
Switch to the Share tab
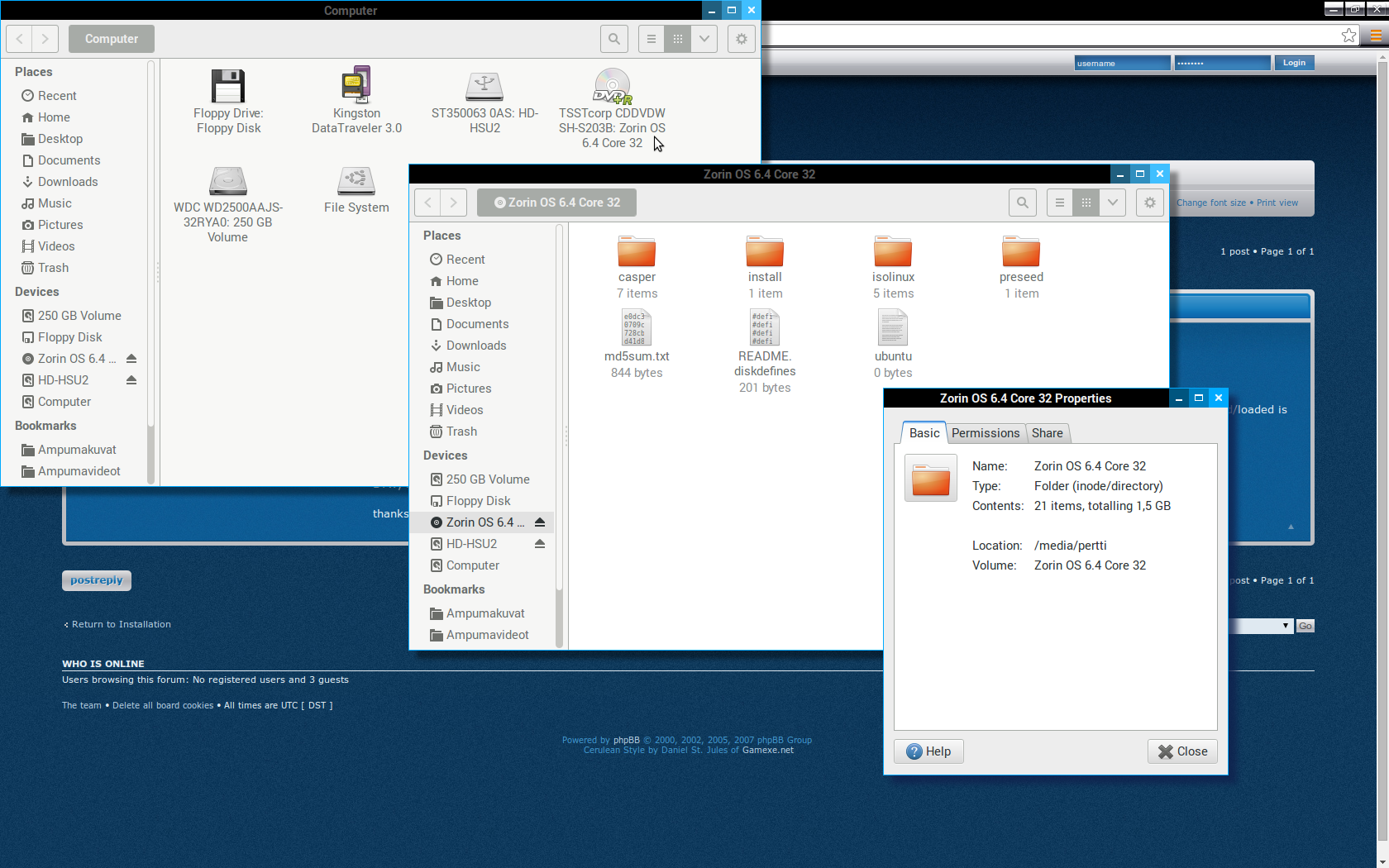click(x=1047, y=433)
